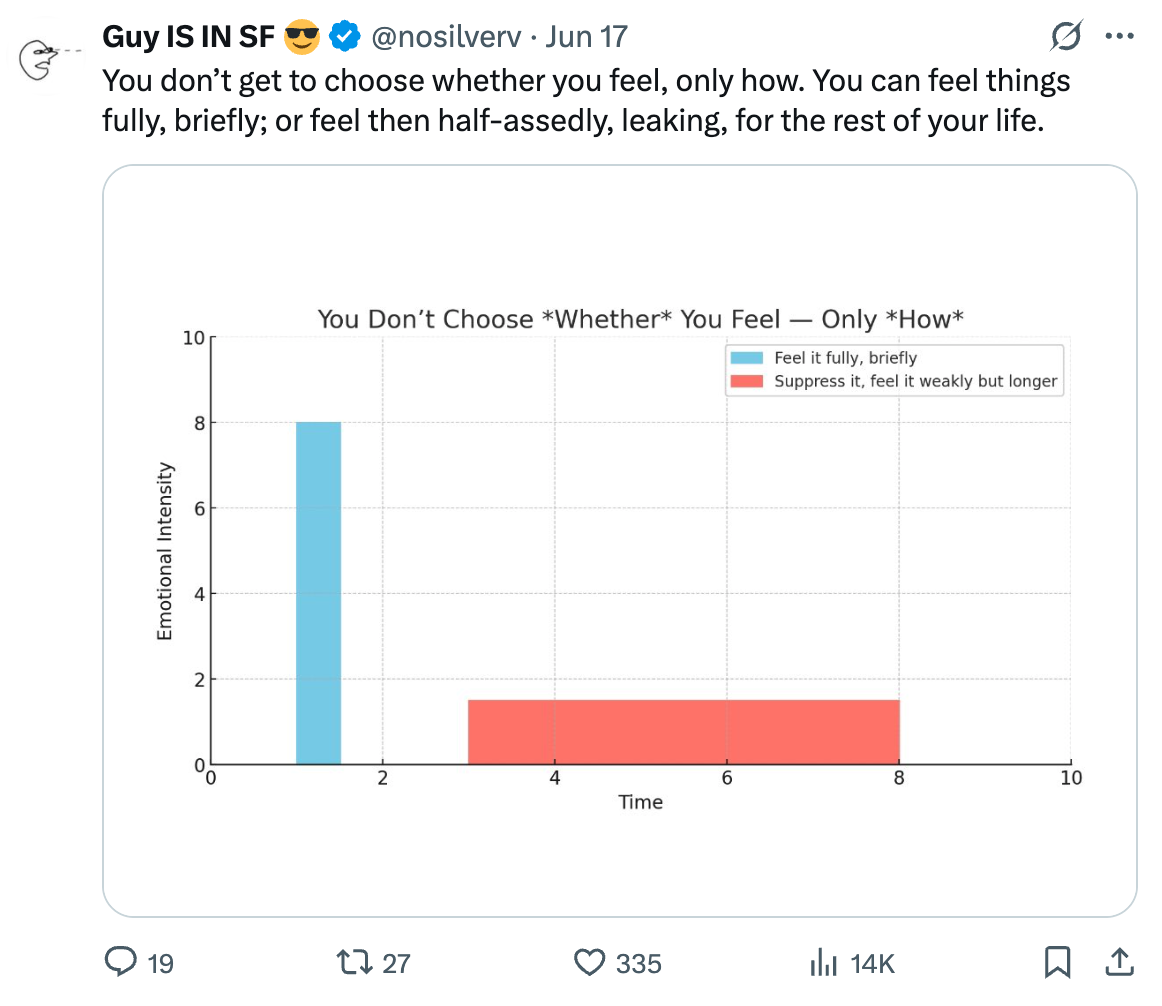Click the Grok slashed-circle icon

click(x=1066, y=37)
